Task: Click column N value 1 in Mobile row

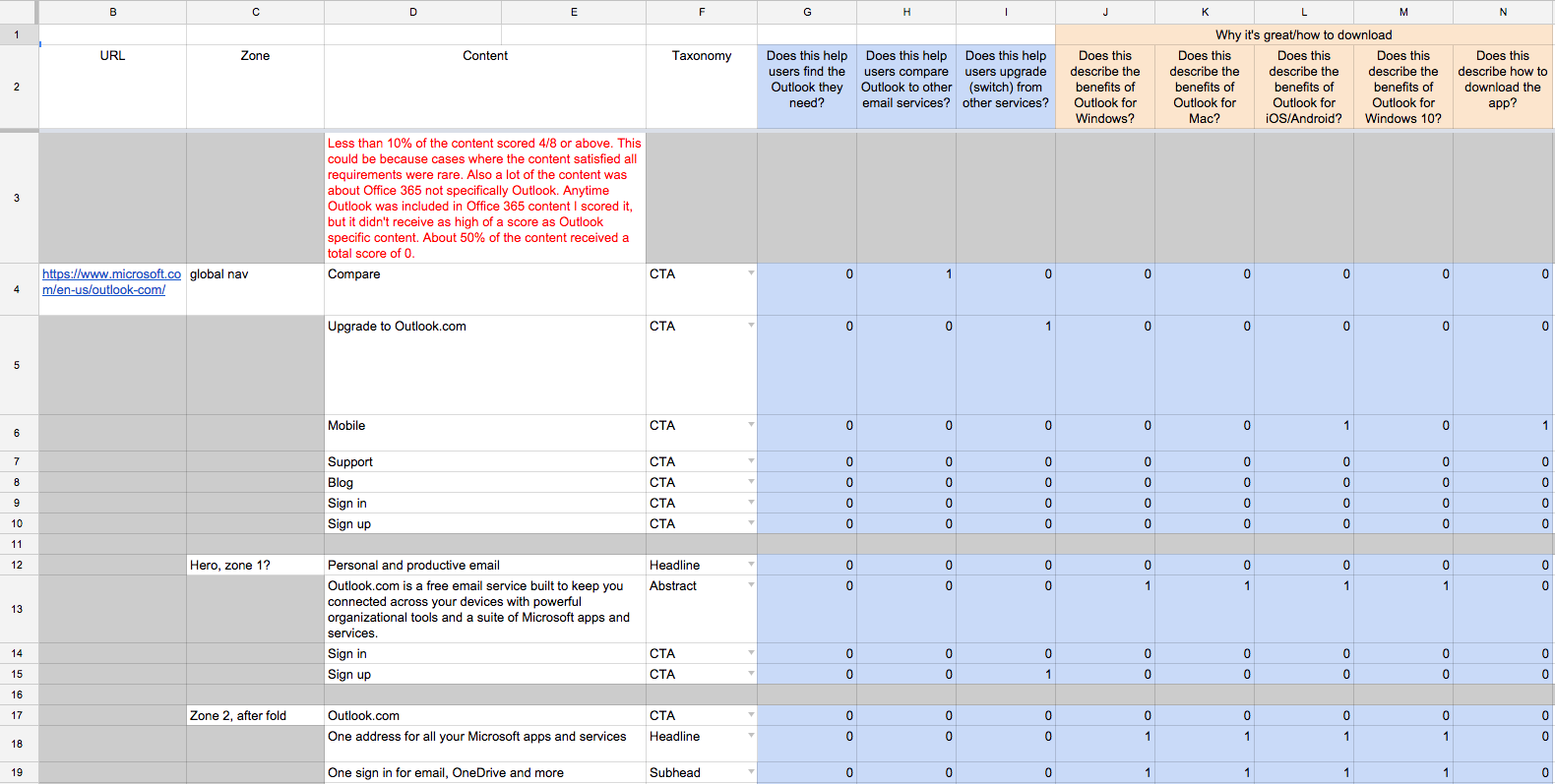Action: (1503, 433)
